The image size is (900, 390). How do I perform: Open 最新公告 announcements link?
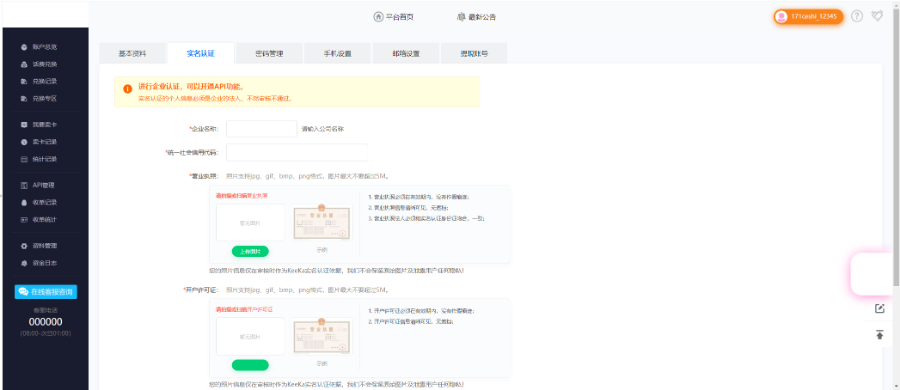pyautogui.click(x=476, y=17)
